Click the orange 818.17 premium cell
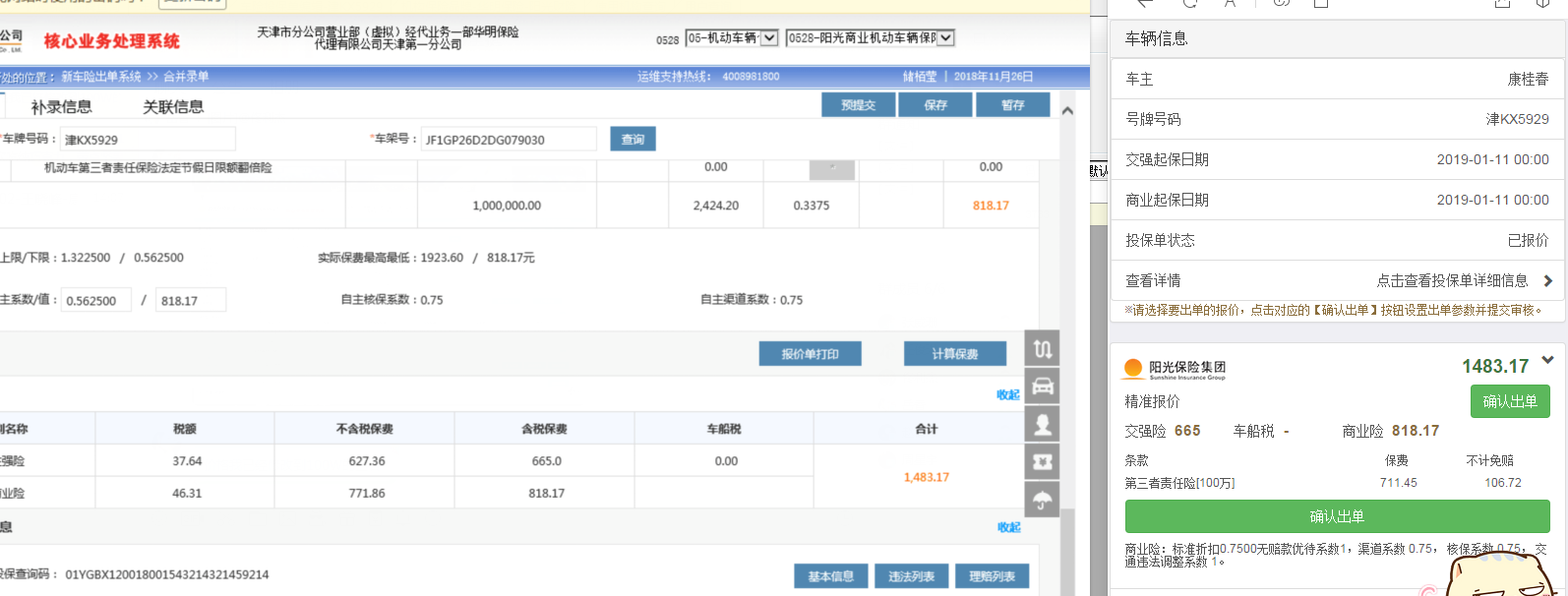The height and width of the screenshot is (596, 1568). [991, 206]
